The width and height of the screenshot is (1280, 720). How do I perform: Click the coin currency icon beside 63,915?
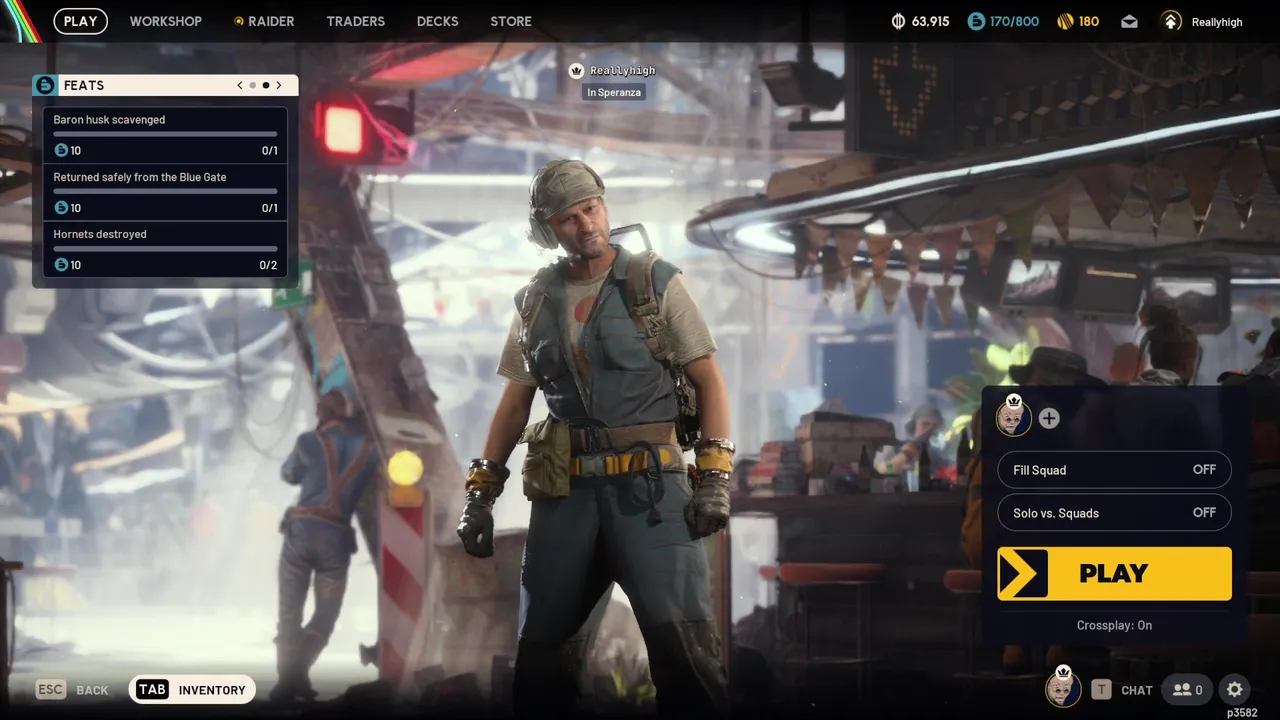point(898,21)
